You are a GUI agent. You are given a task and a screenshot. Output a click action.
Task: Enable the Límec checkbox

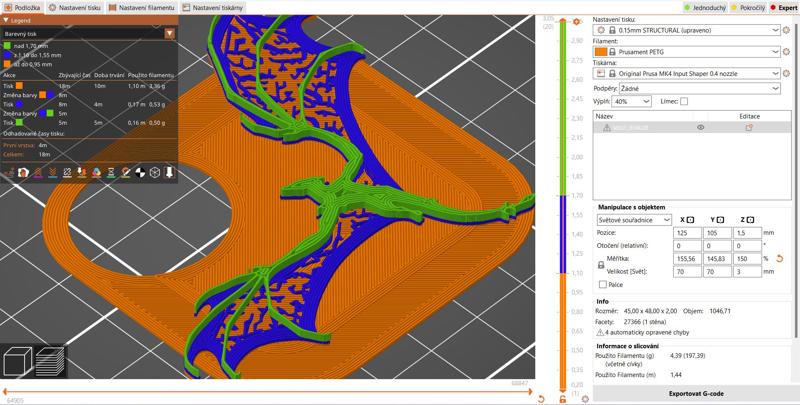(x=684, y=102)
